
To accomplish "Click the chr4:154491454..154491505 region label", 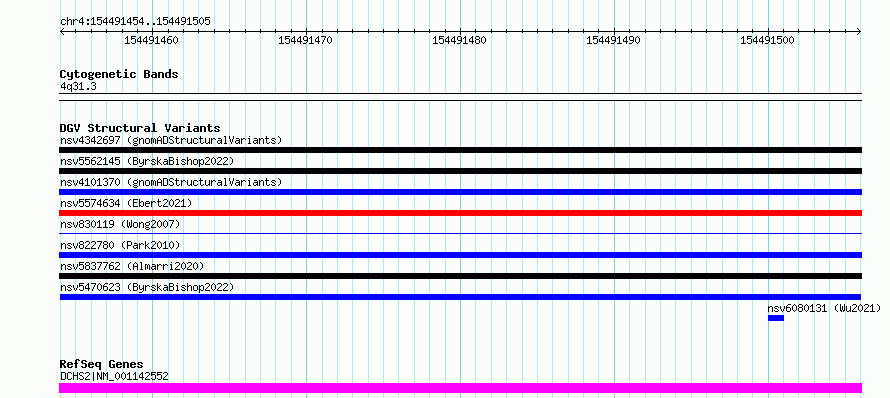I will coord(135,22).
